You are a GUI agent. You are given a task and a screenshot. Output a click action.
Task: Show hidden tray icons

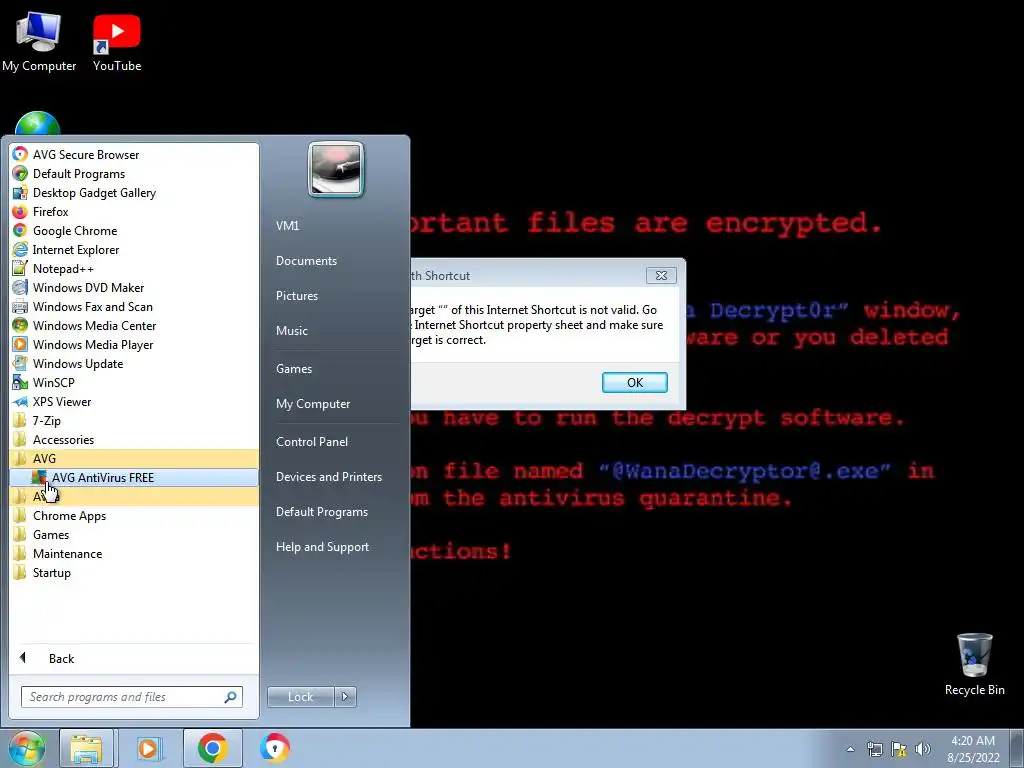850,749
